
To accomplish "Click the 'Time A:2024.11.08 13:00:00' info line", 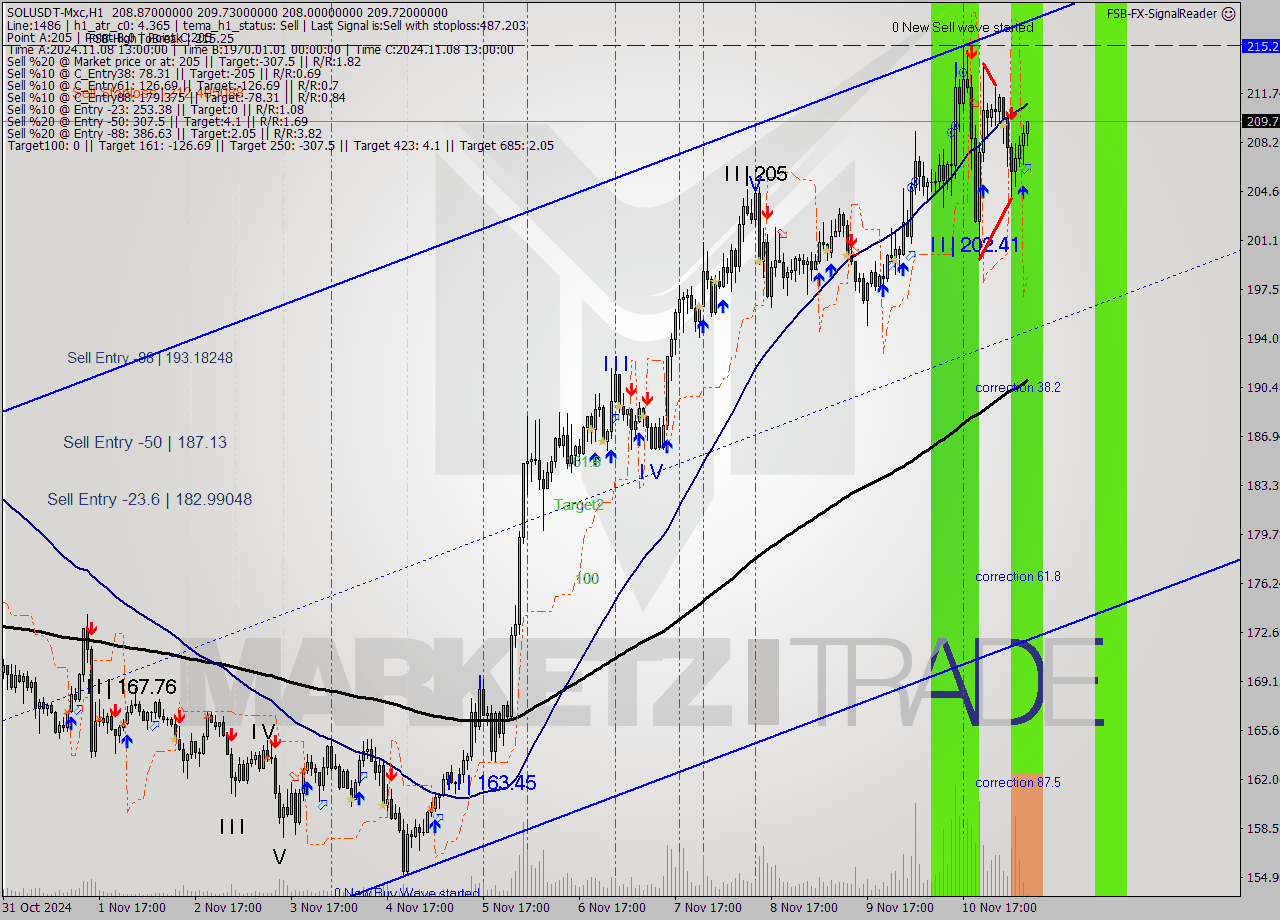I will click(x=260, y=49).
